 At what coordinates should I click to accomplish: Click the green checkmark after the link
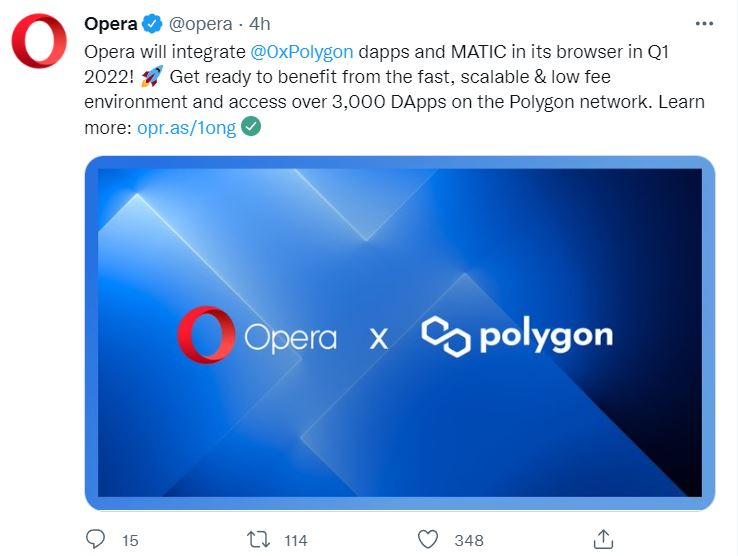click(251, 127)
